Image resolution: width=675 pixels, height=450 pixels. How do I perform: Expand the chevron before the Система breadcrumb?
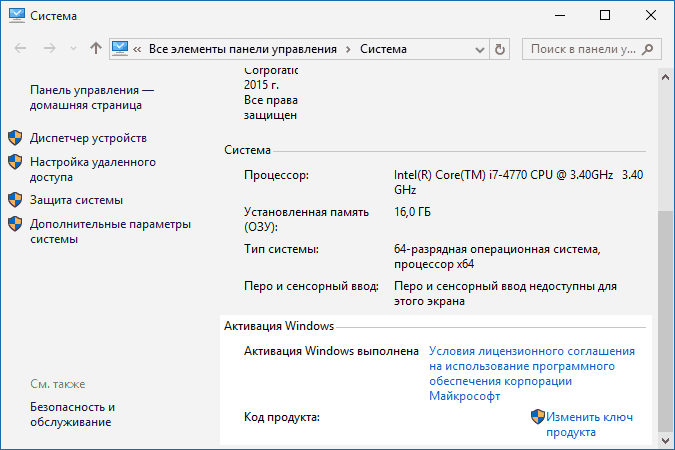point(348,48)
